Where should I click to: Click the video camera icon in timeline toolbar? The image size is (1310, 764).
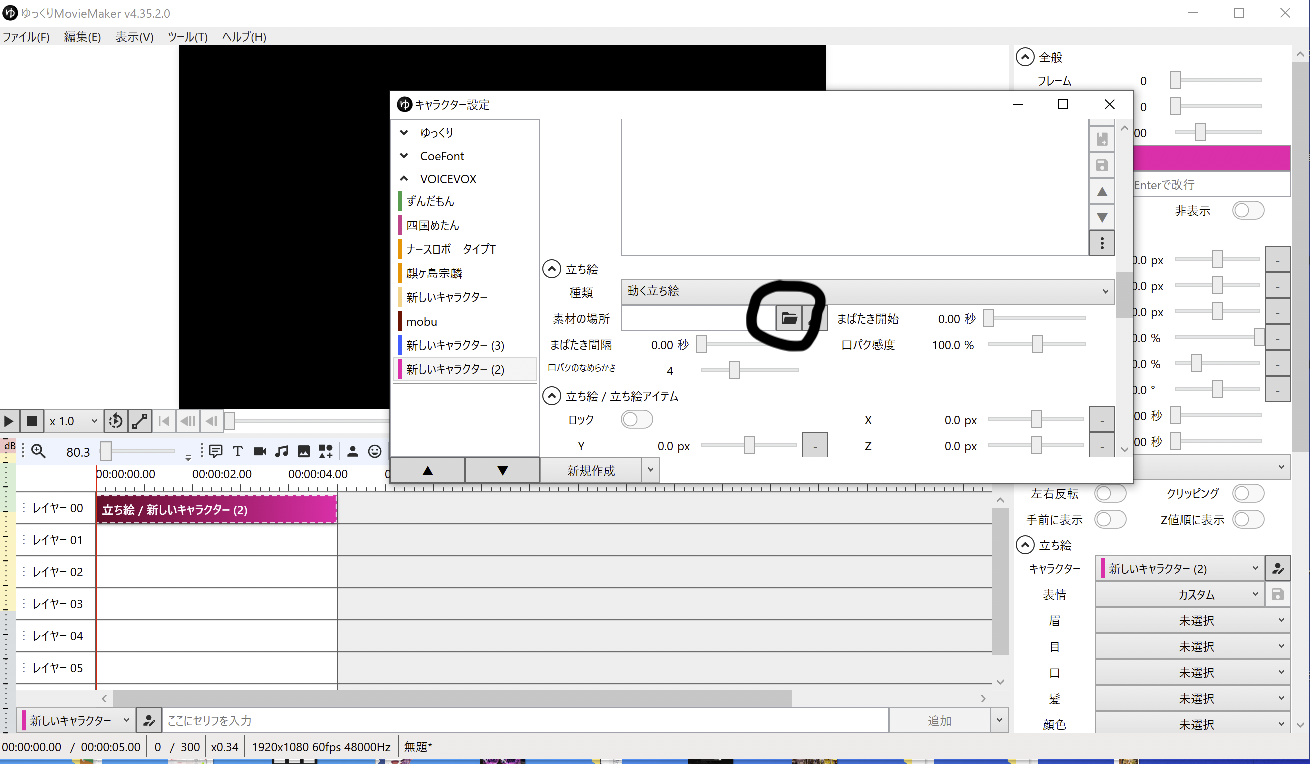(260, 451)
